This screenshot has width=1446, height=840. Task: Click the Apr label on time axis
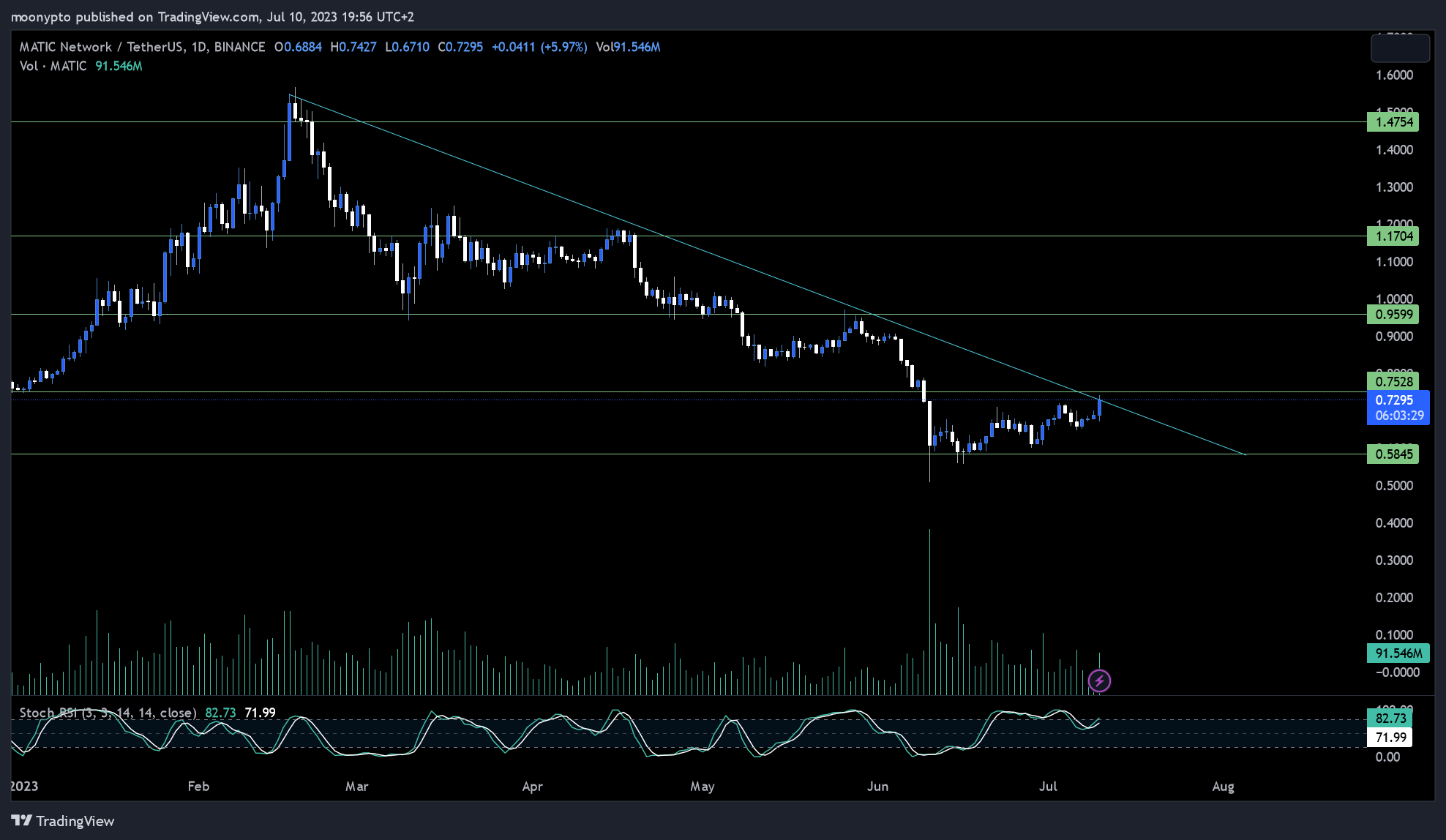point(533,787)
